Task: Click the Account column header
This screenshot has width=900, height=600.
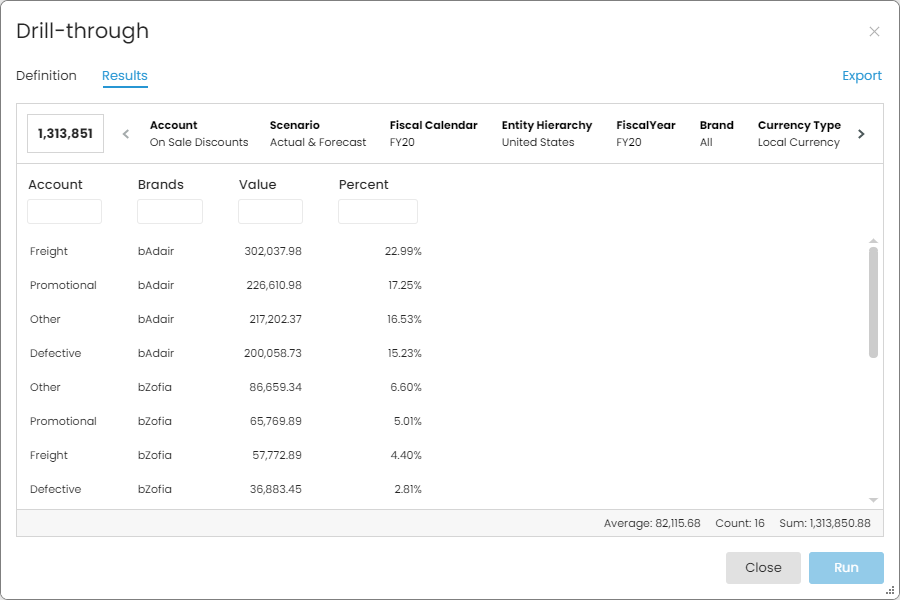Action: pyautogui.click(x=55, y=185)
